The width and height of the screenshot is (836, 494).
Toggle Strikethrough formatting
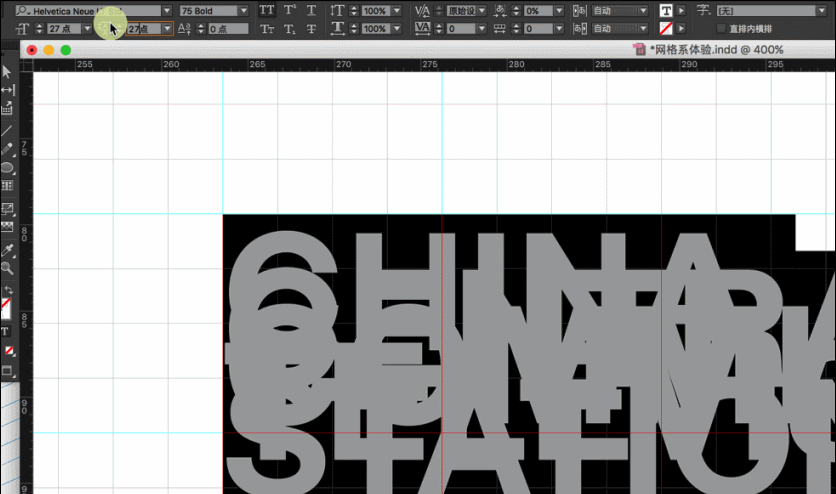pos(311,29)
